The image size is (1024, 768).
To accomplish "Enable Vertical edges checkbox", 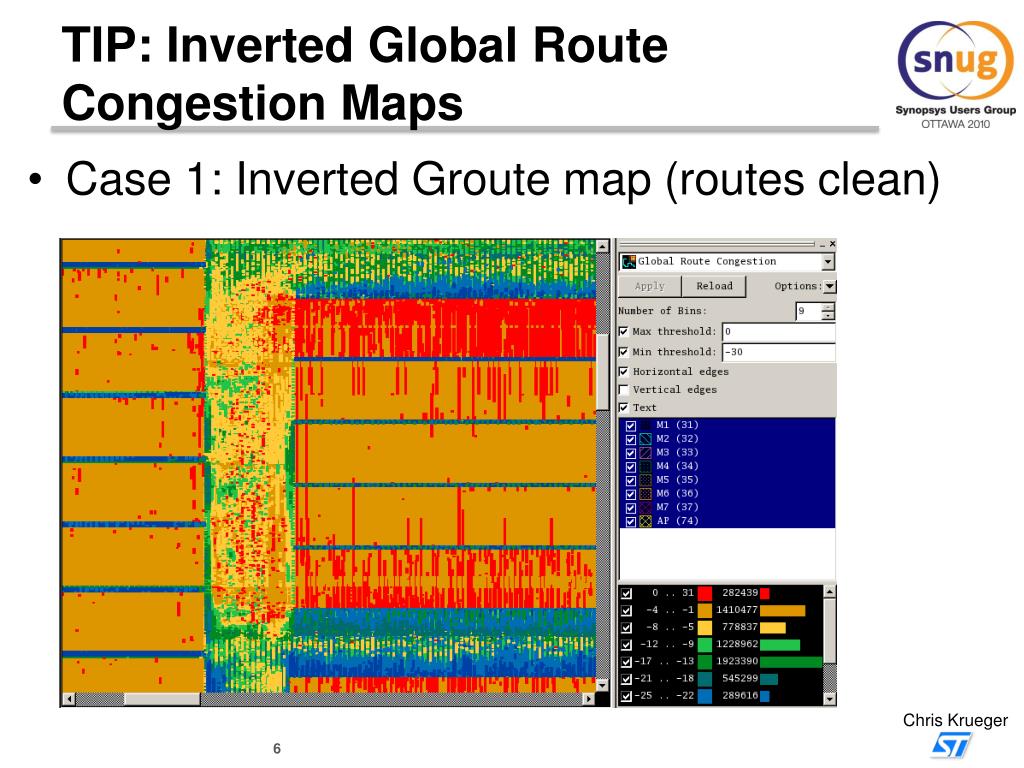I will pos(624,389).
